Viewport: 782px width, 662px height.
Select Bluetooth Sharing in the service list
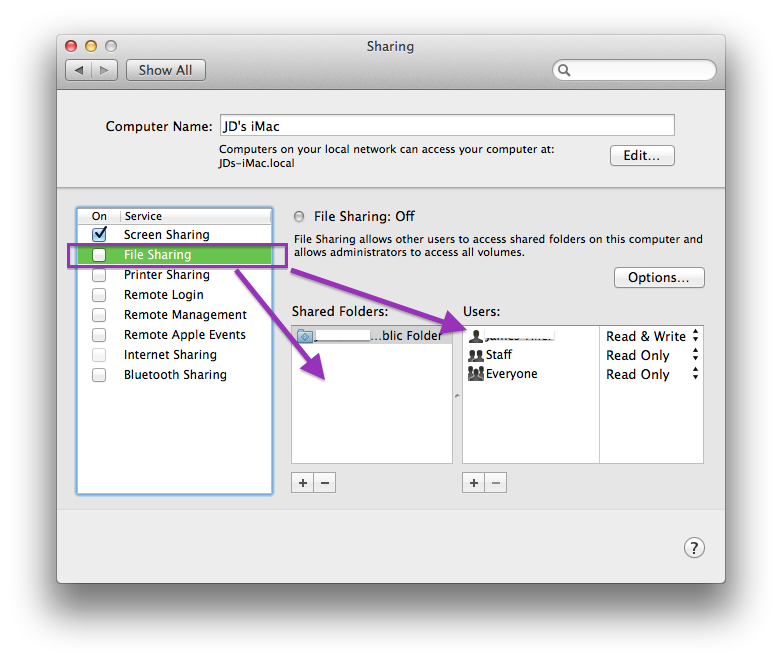[x=175, y=375]
